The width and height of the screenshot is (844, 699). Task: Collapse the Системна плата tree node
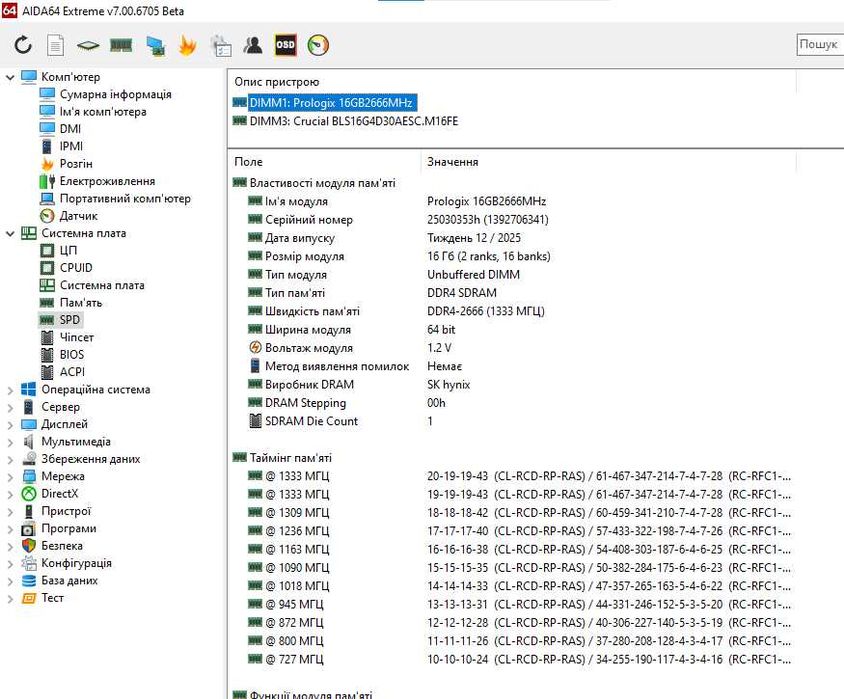click(x=10, y=234)
